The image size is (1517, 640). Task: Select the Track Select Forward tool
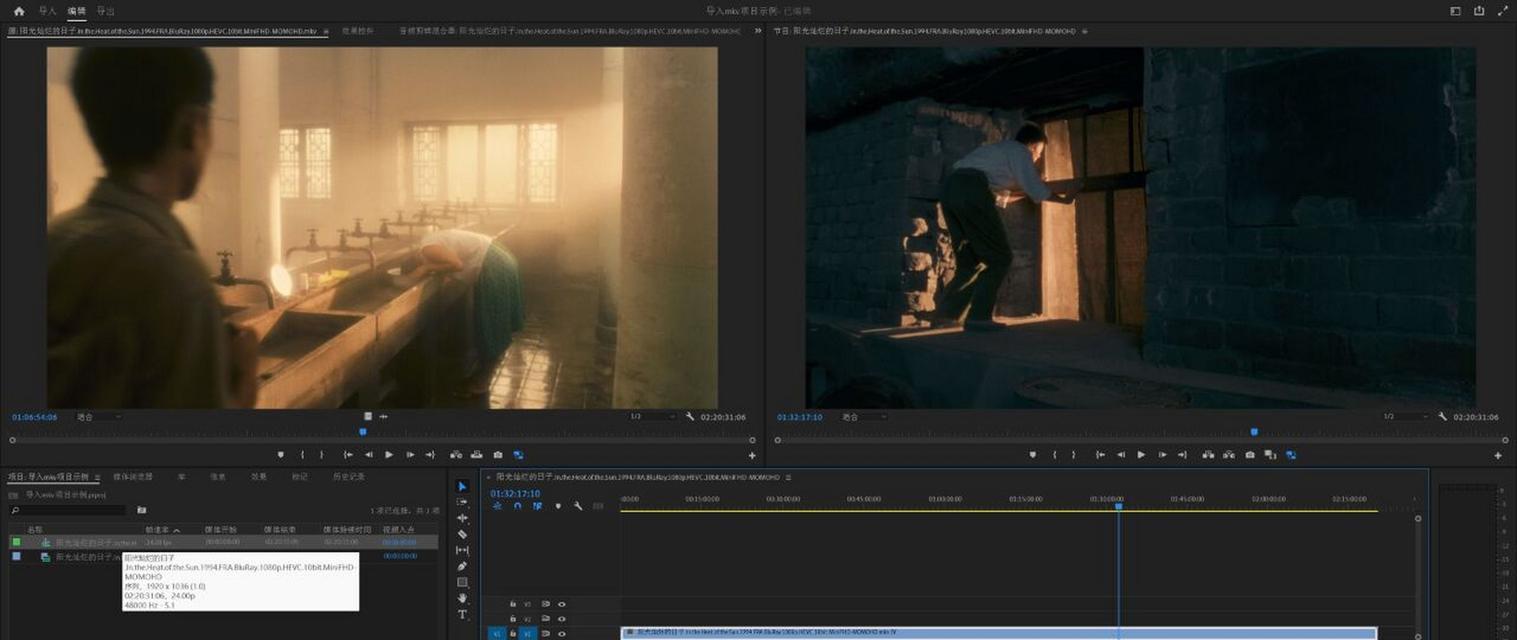(462, 502)
